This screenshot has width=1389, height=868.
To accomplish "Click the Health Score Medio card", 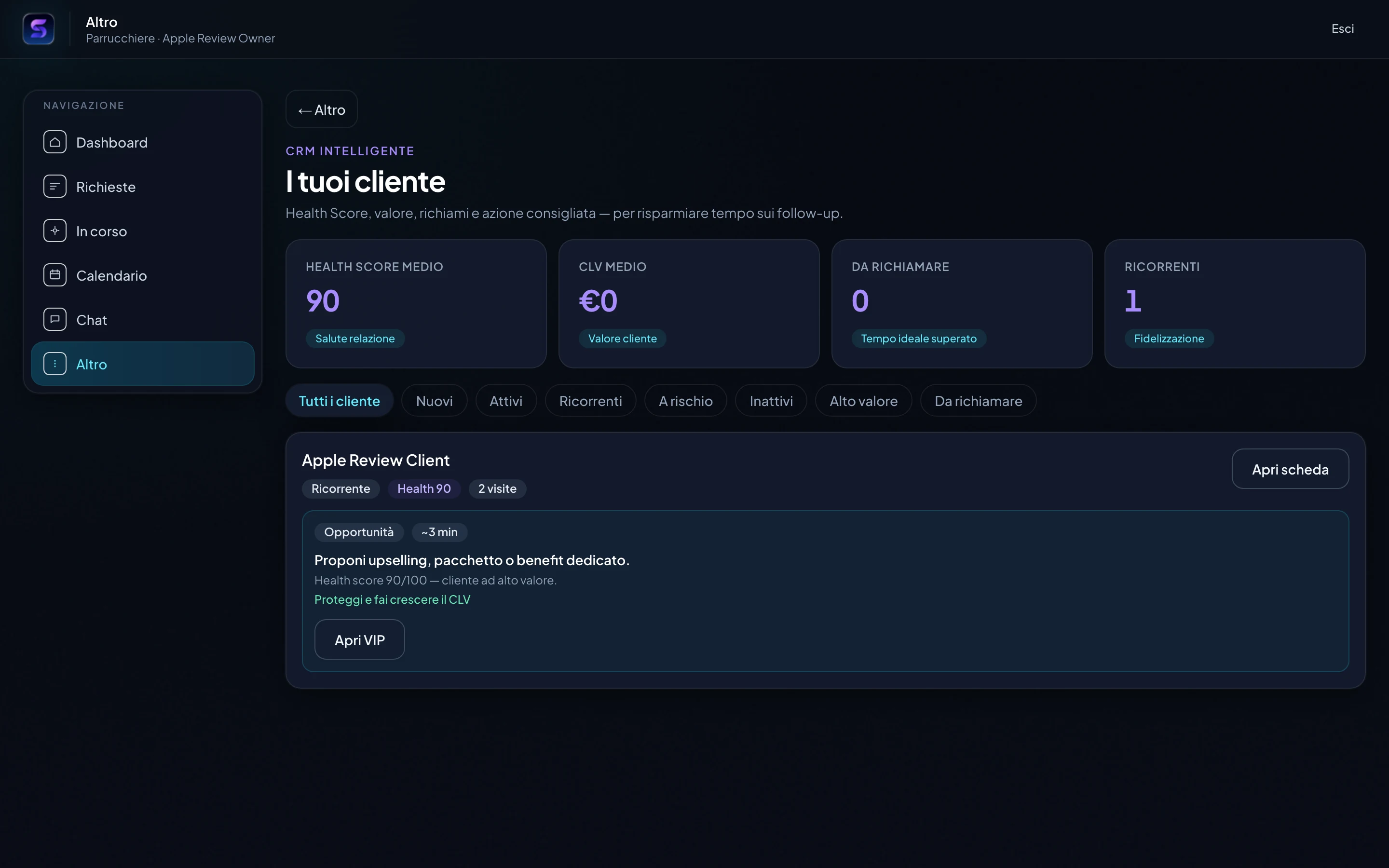I will 416,304.
